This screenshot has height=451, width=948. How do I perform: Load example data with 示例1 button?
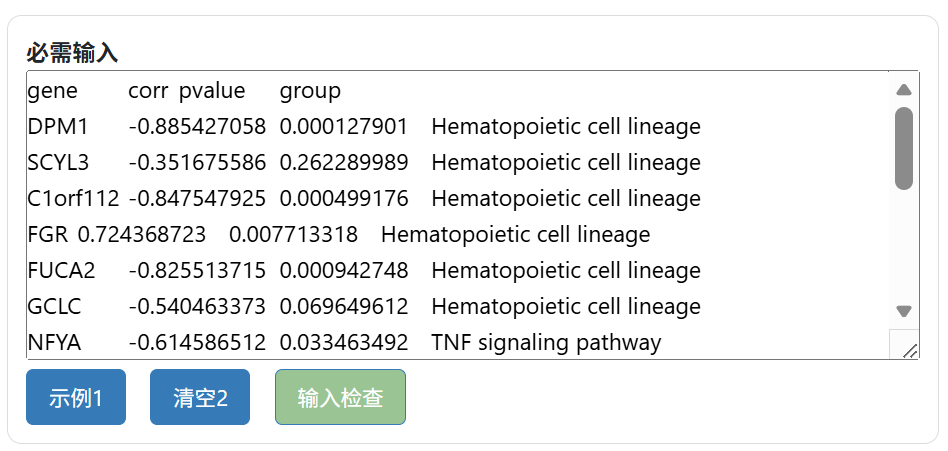[x=76, y=397]
